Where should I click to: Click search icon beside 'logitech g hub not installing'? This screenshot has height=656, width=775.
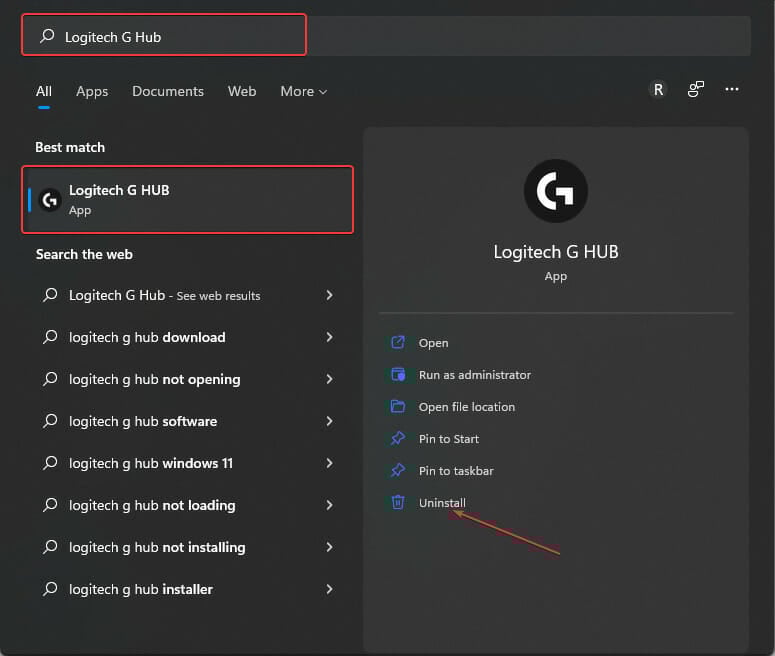(x=50, y=547)
